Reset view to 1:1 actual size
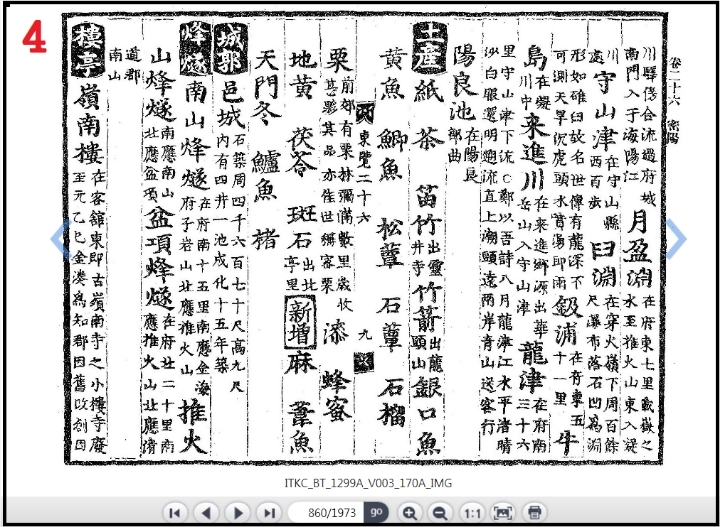This screenshot has width=720, height=527. (x=472, y=512)
